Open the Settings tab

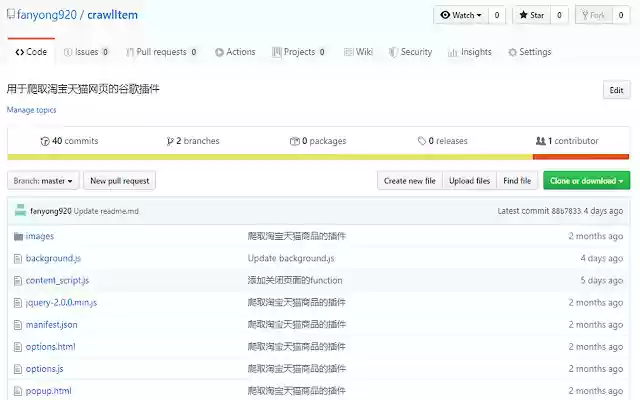coord(529,52)
